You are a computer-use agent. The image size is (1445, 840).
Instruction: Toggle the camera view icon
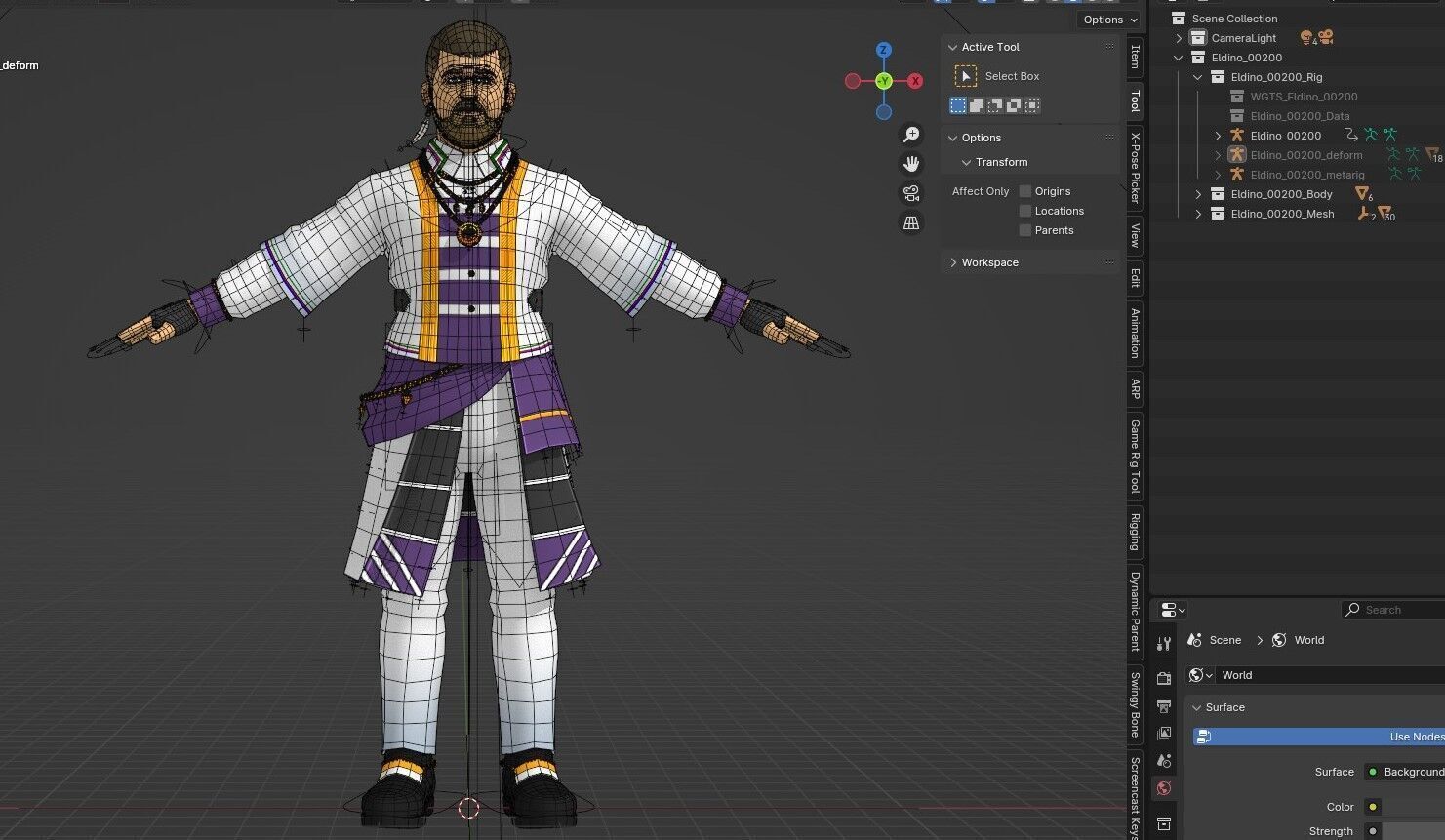[x=911, y=193]
